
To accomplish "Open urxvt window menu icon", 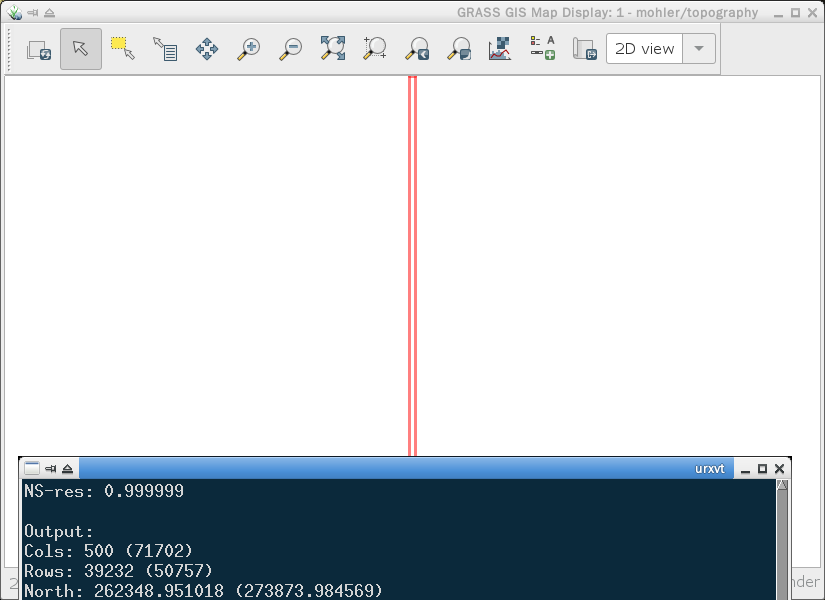I will pyautogui.click(x=32, y=468).
